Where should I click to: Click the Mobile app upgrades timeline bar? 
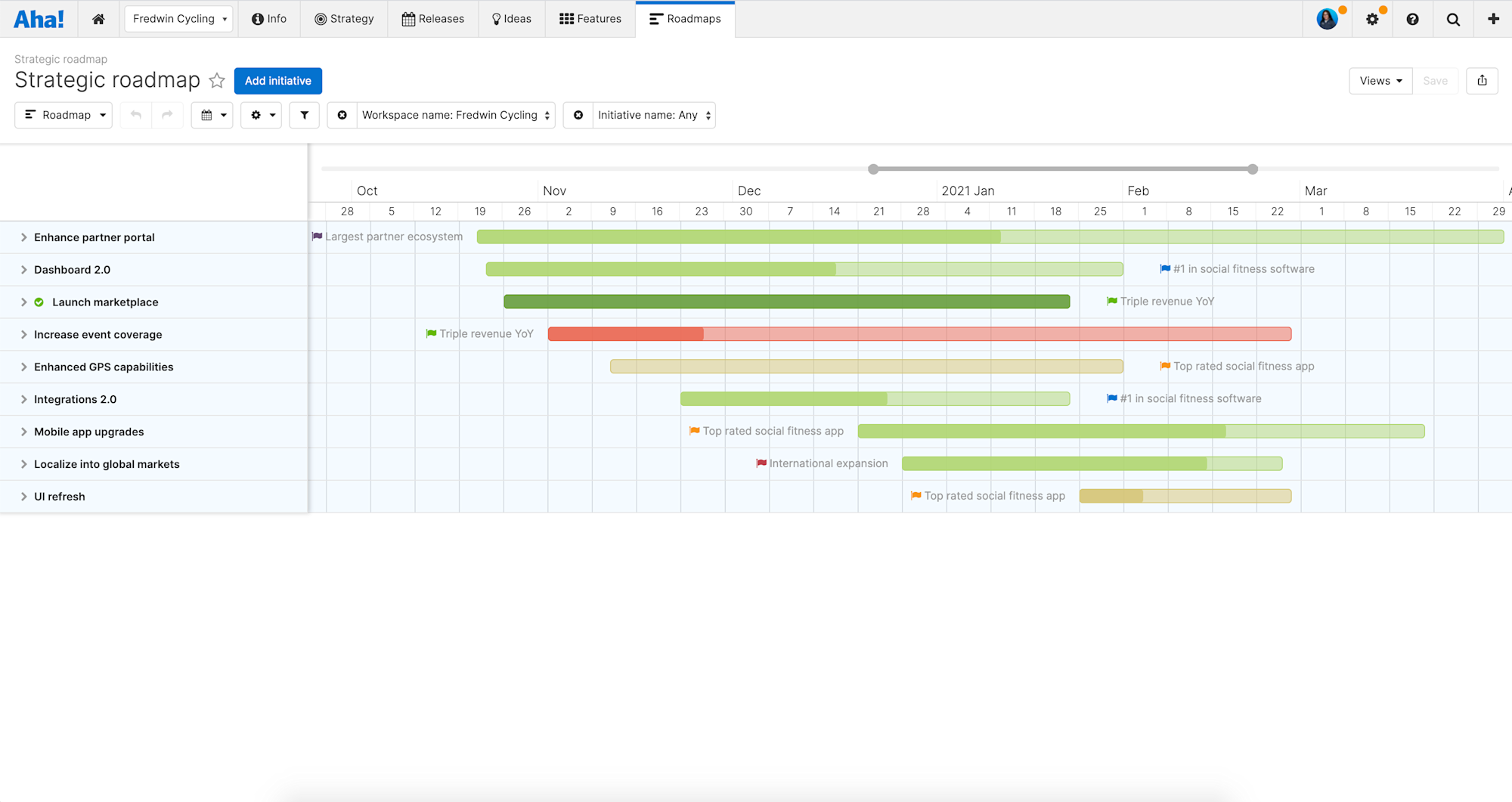[1142, 432]
